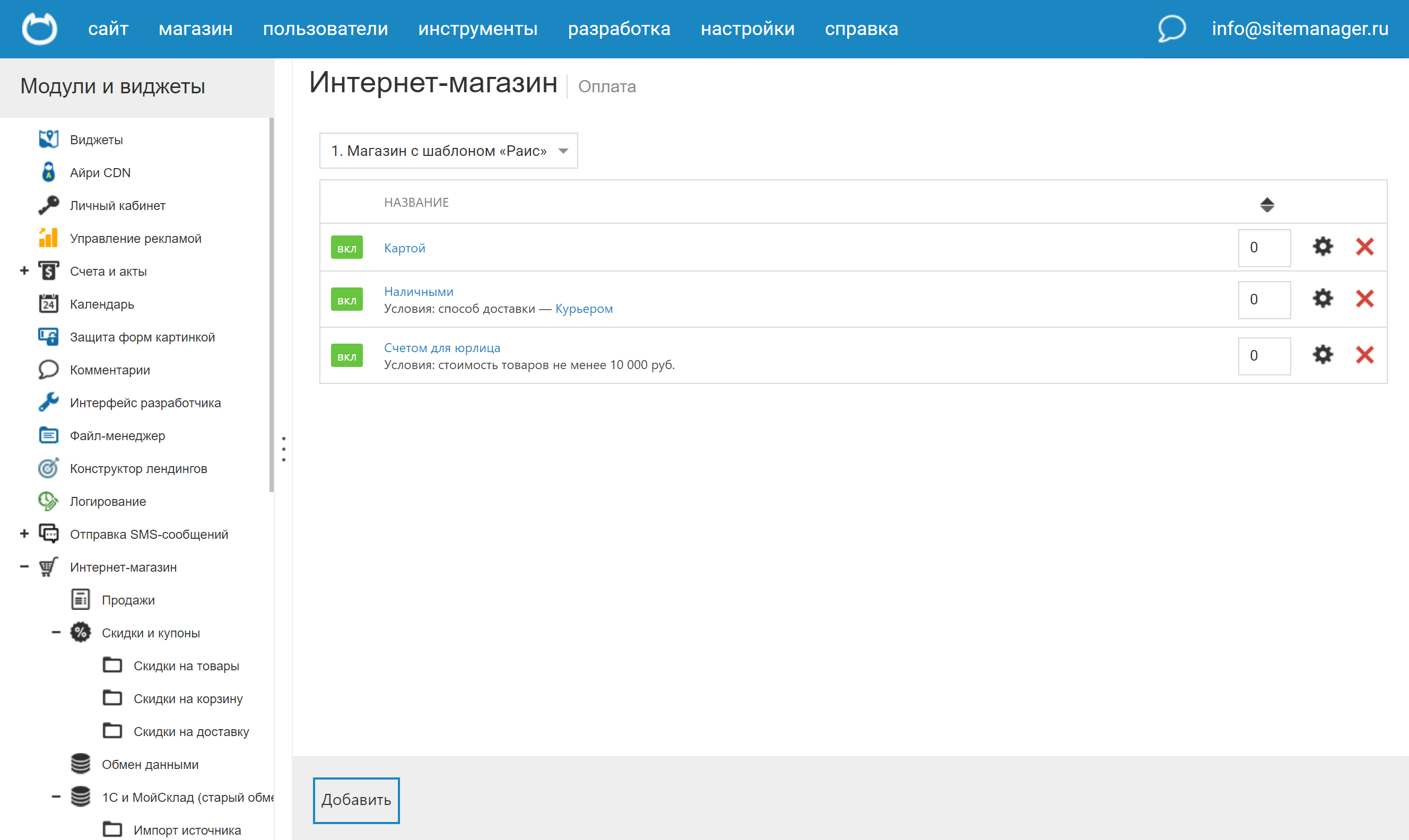Expand the Счета и акты tree node

click(x=24, y=271)
